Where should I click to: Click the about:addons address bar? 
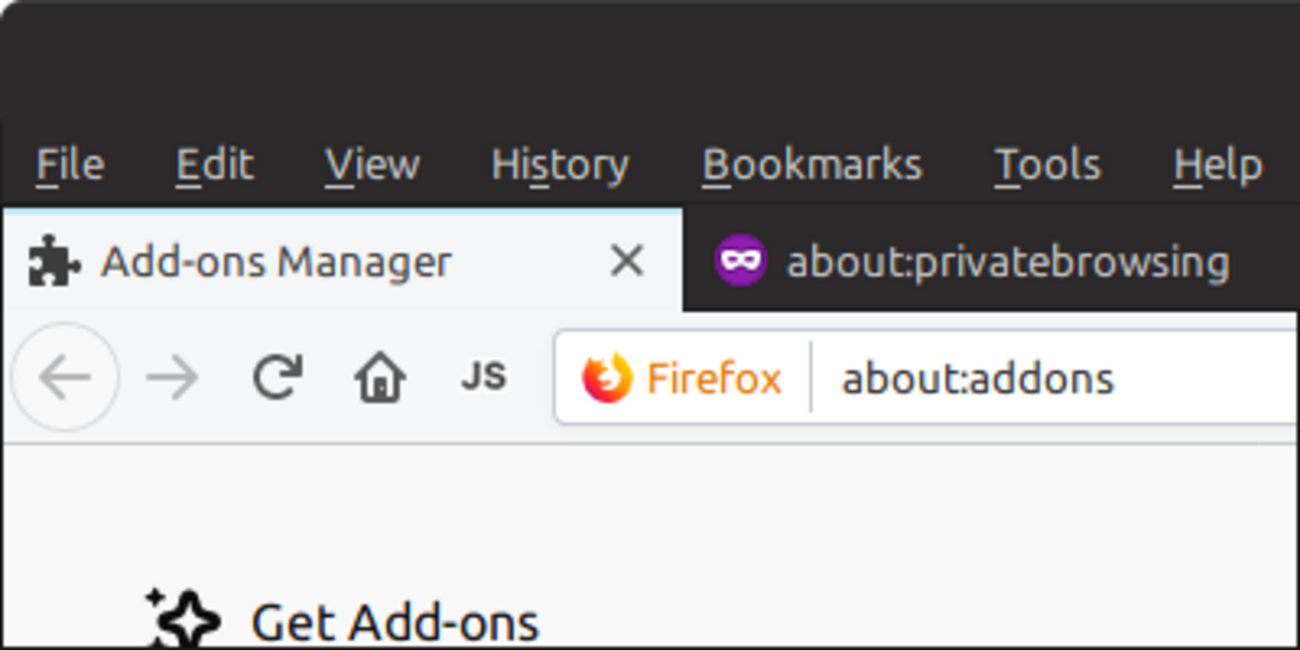click(x=977, y=377)
